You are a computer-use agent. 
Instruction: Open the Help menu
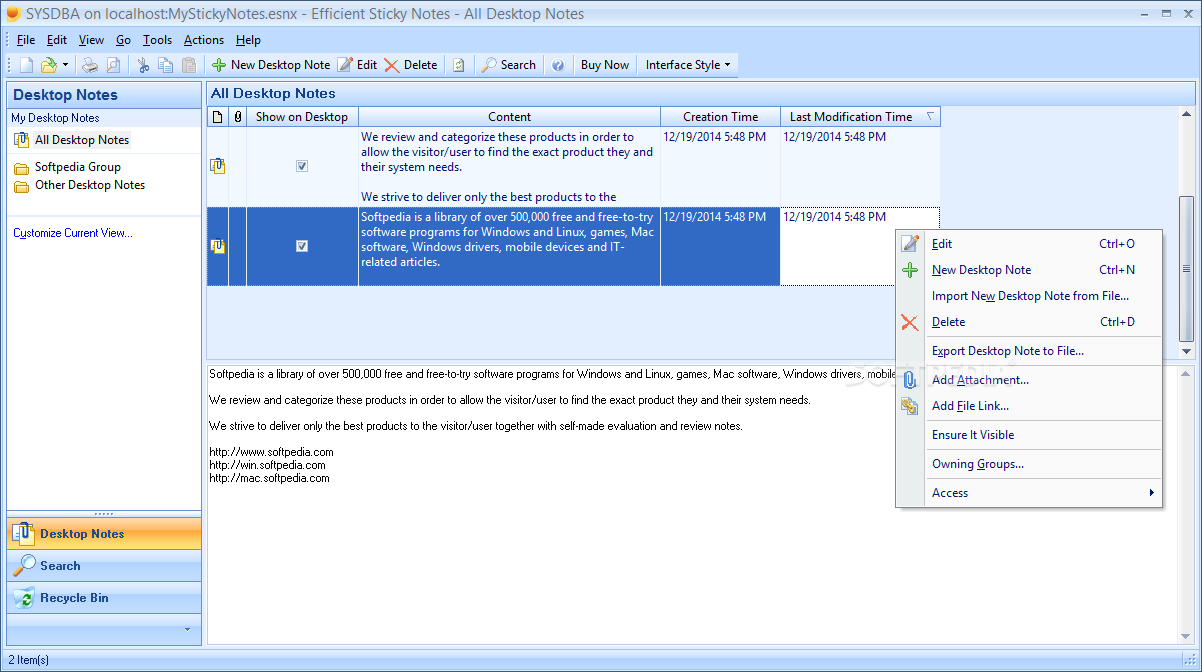click(248, 40)
